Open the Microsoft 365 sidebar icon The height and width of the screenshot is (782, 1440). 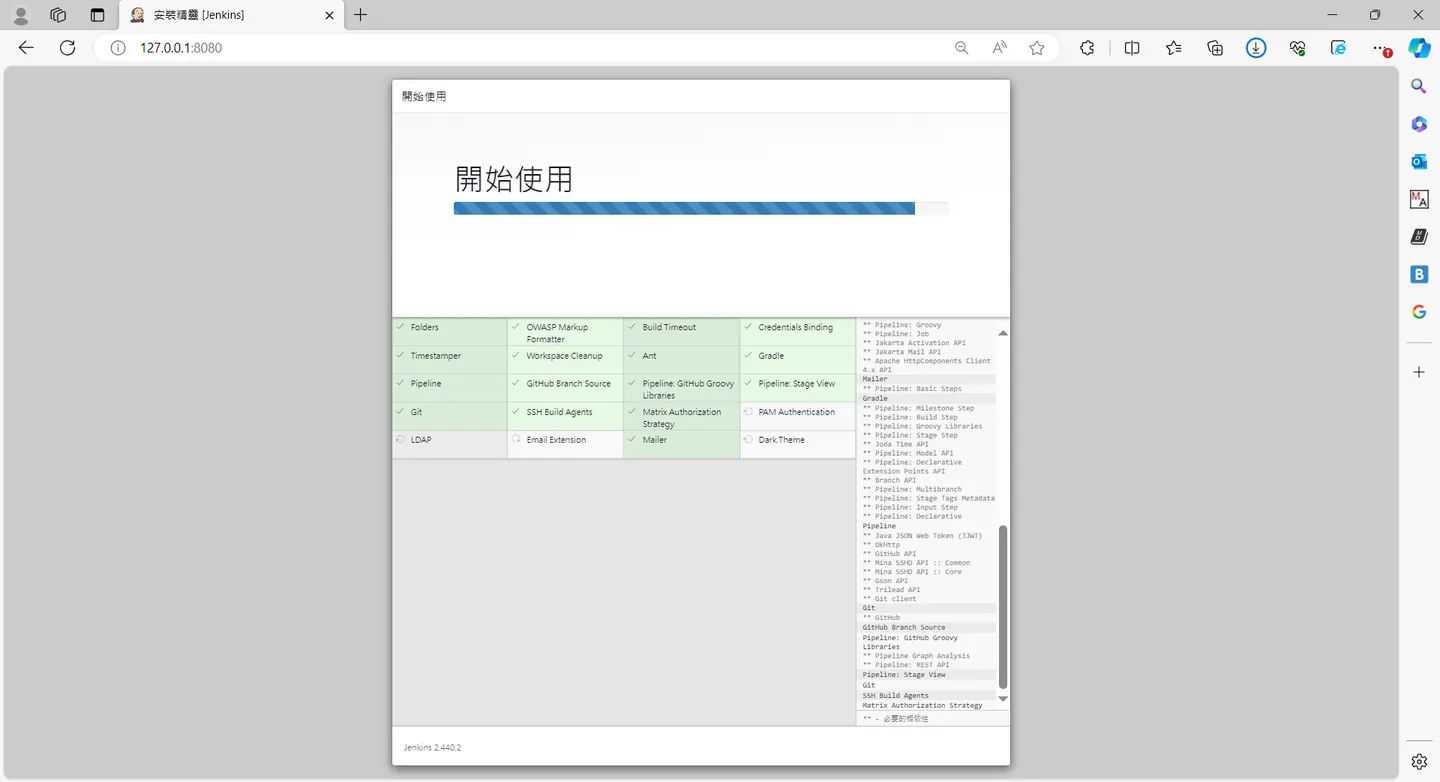[x=1419, y=124]
